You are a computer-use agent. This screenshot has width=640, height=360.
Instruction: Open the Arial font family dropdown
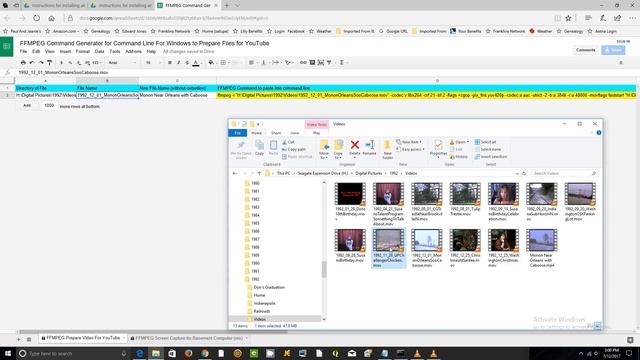[x=122, y=62]
